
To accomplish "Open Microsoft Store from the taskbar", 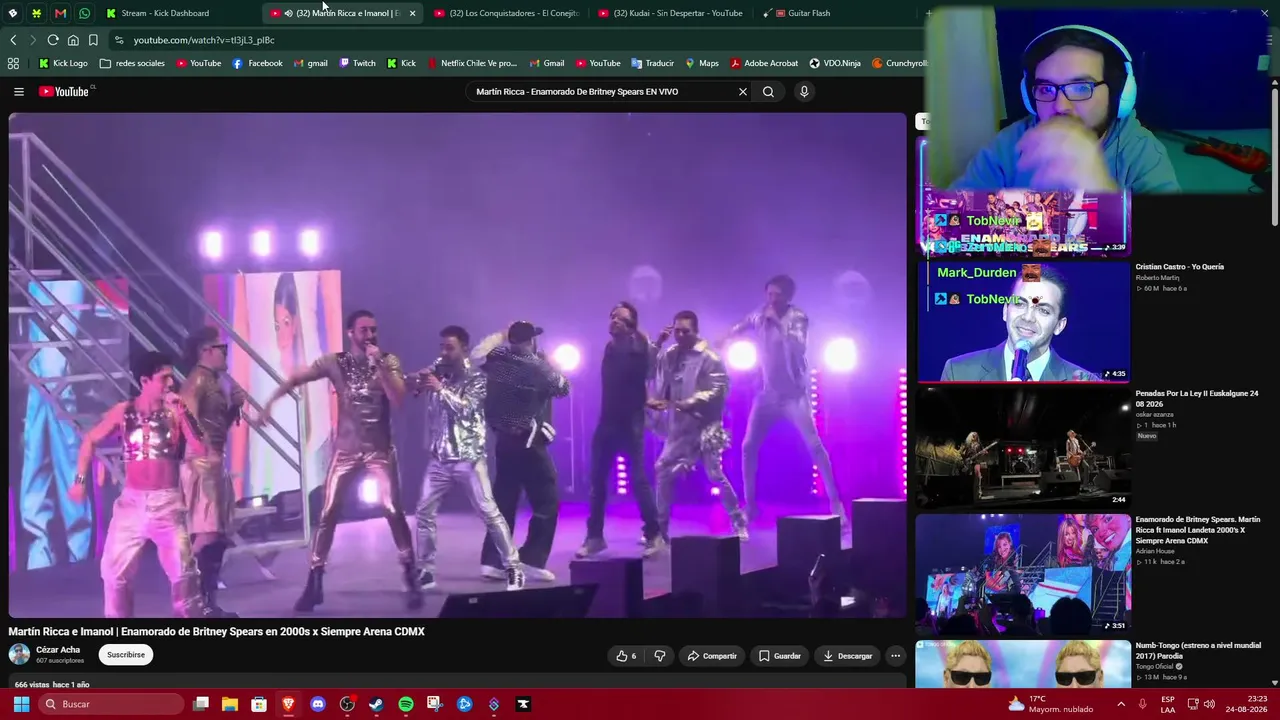I will coord(259,704).
